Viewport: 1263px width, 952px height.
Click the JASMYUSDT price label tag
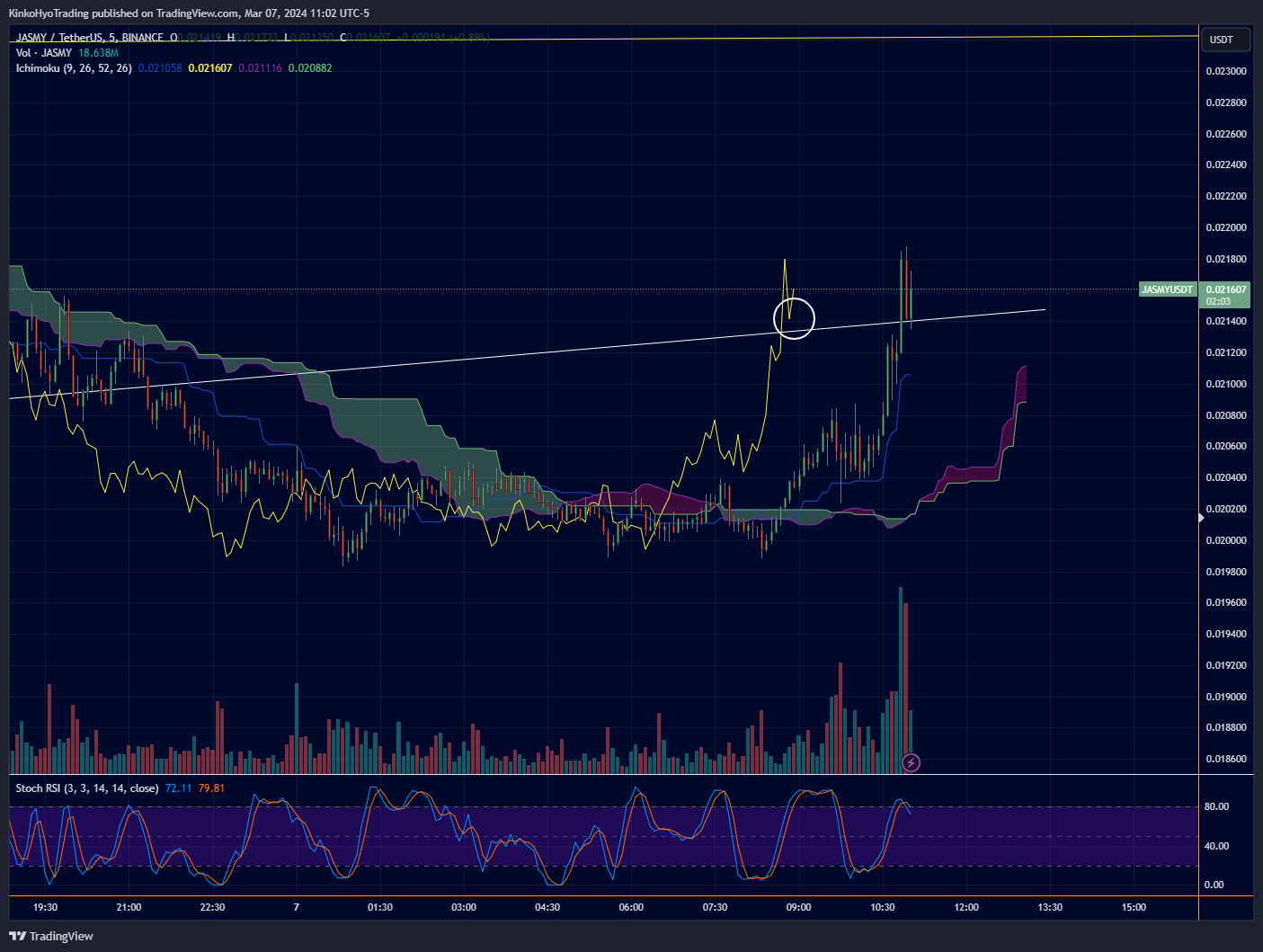pos(1167,289)
